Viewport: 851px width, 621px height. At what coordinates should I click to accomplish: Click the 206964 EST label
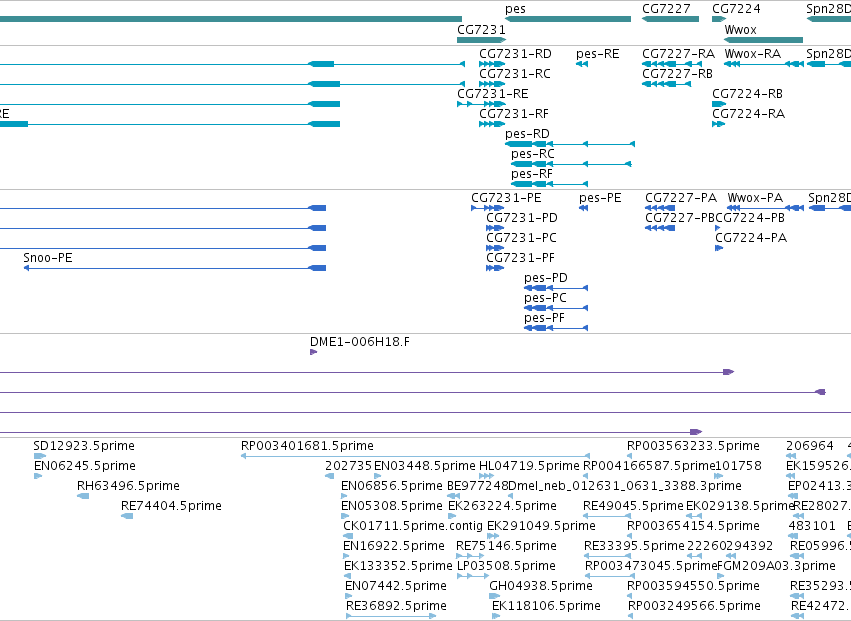click(810, 447)
